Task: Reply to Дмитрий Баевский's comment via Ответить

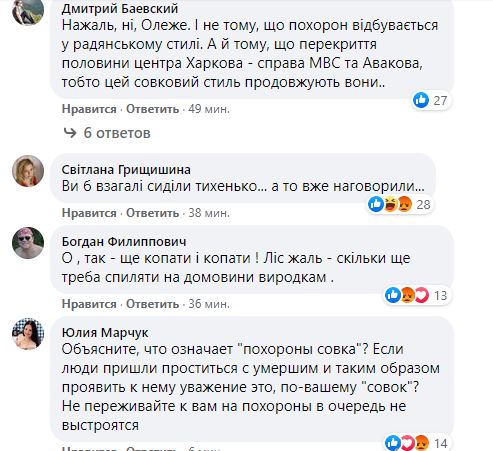Action: click(152, 109)
